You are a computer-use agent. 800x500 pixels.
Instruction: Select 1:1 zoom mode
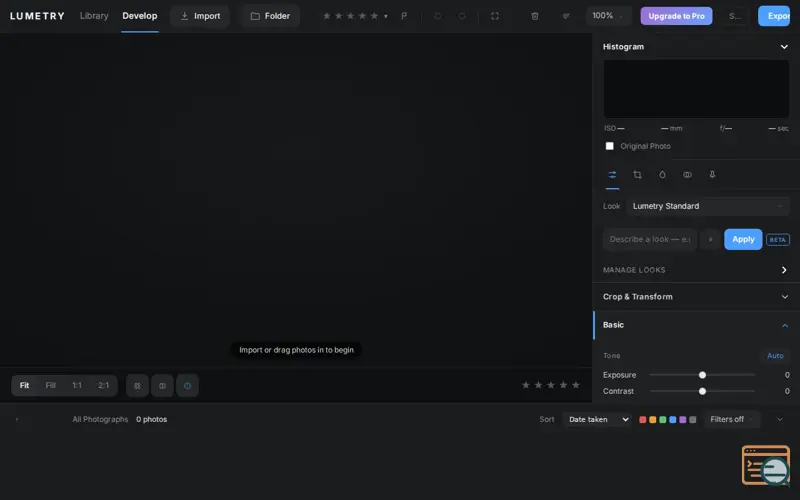tap(77, 386)
